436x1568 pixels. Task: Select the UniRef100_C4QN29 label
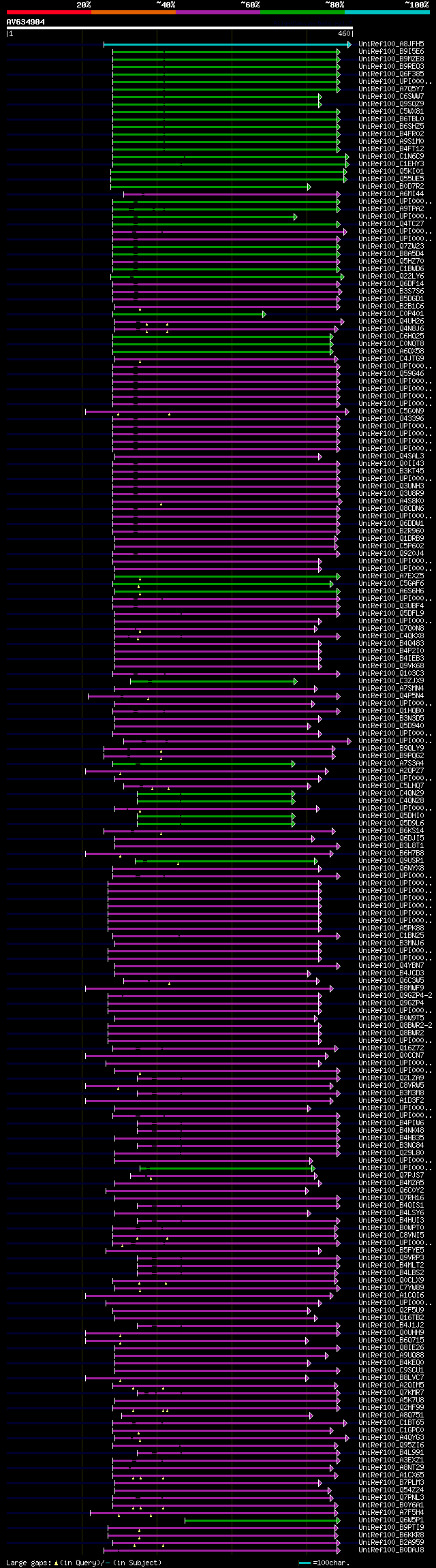391,794
